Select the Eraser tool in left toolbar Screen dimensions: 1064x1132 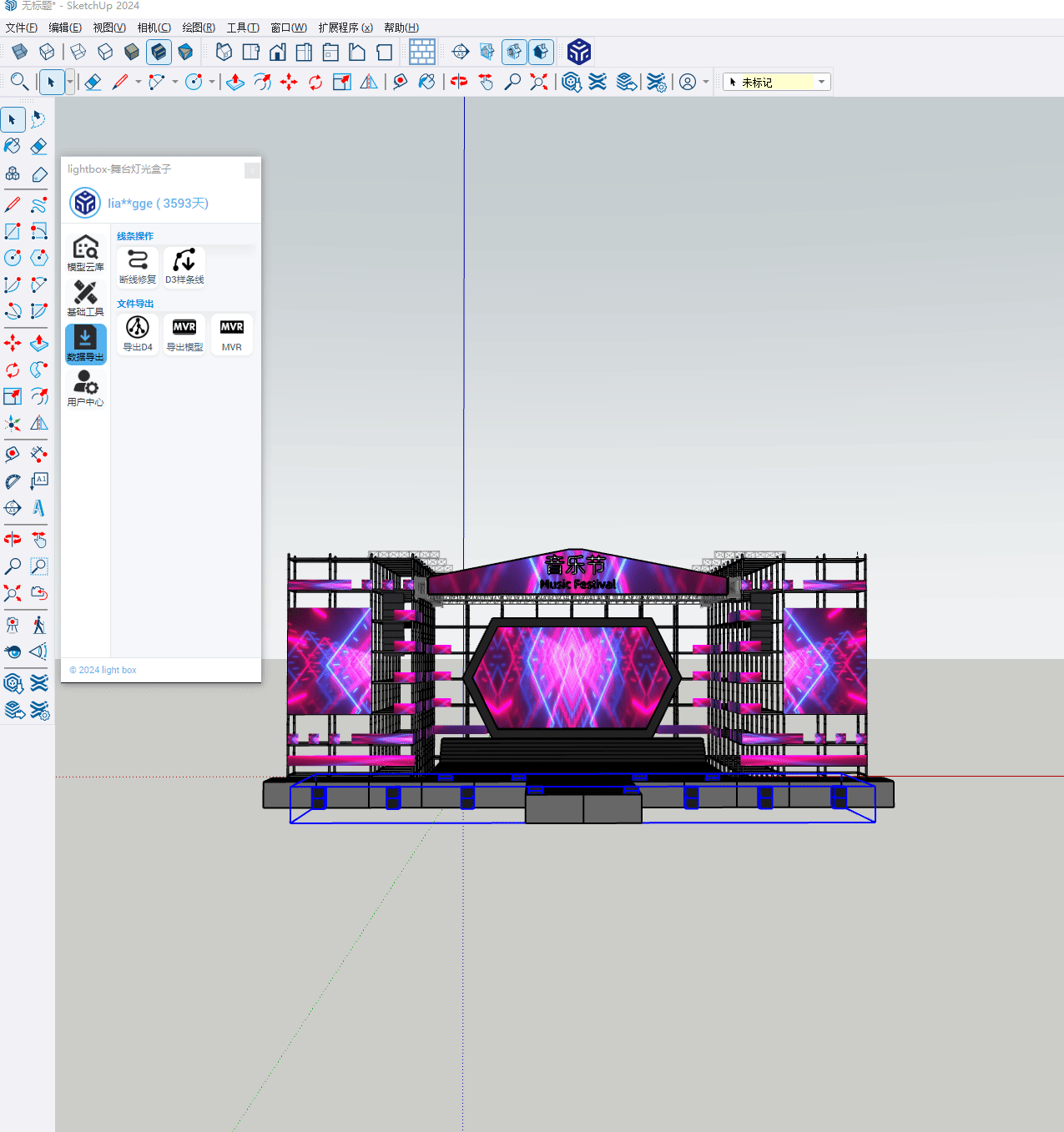38,147
